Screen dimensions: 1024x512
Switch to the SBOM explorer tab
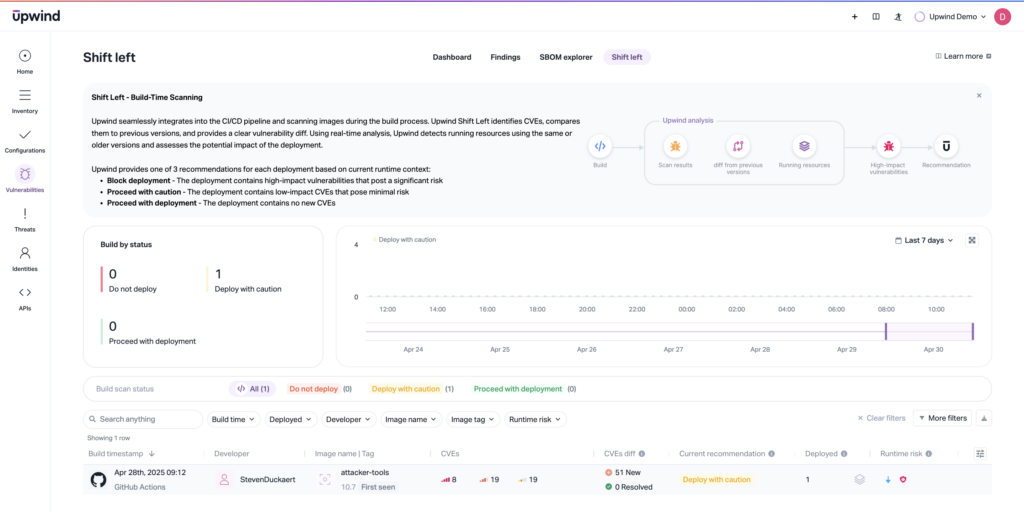point(565,57)
